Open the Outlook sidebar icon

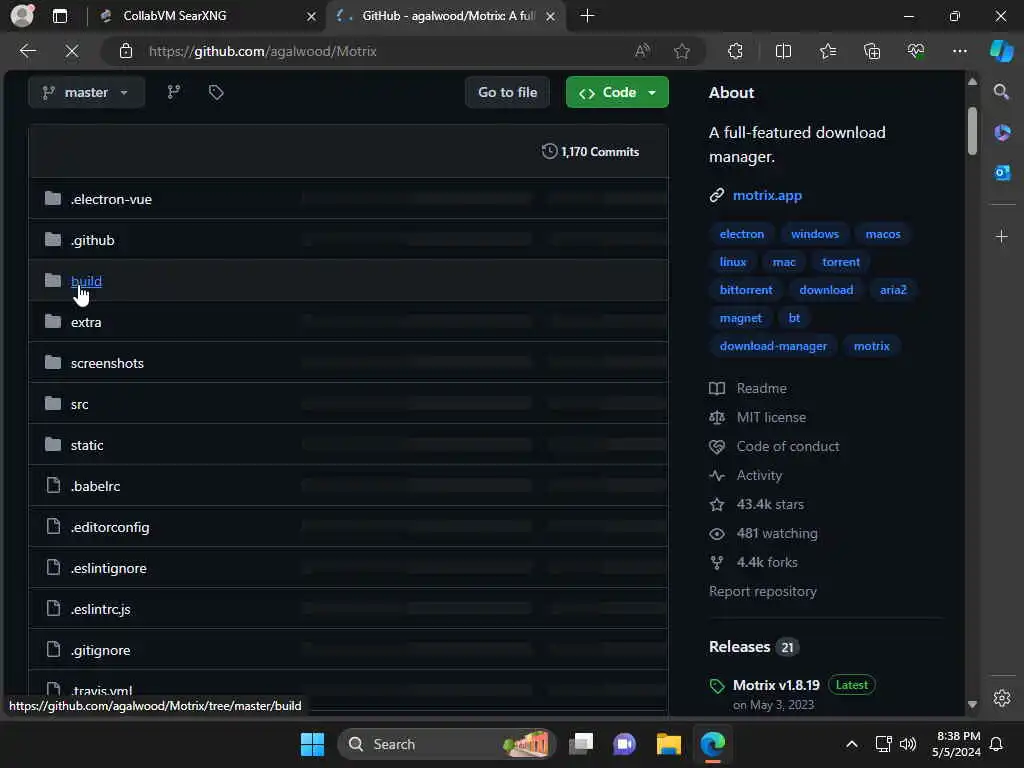coord(1002,173)
